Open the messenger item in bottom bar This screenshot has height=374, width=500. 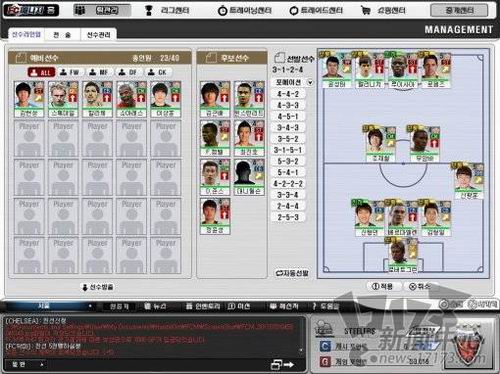point(284,306)
